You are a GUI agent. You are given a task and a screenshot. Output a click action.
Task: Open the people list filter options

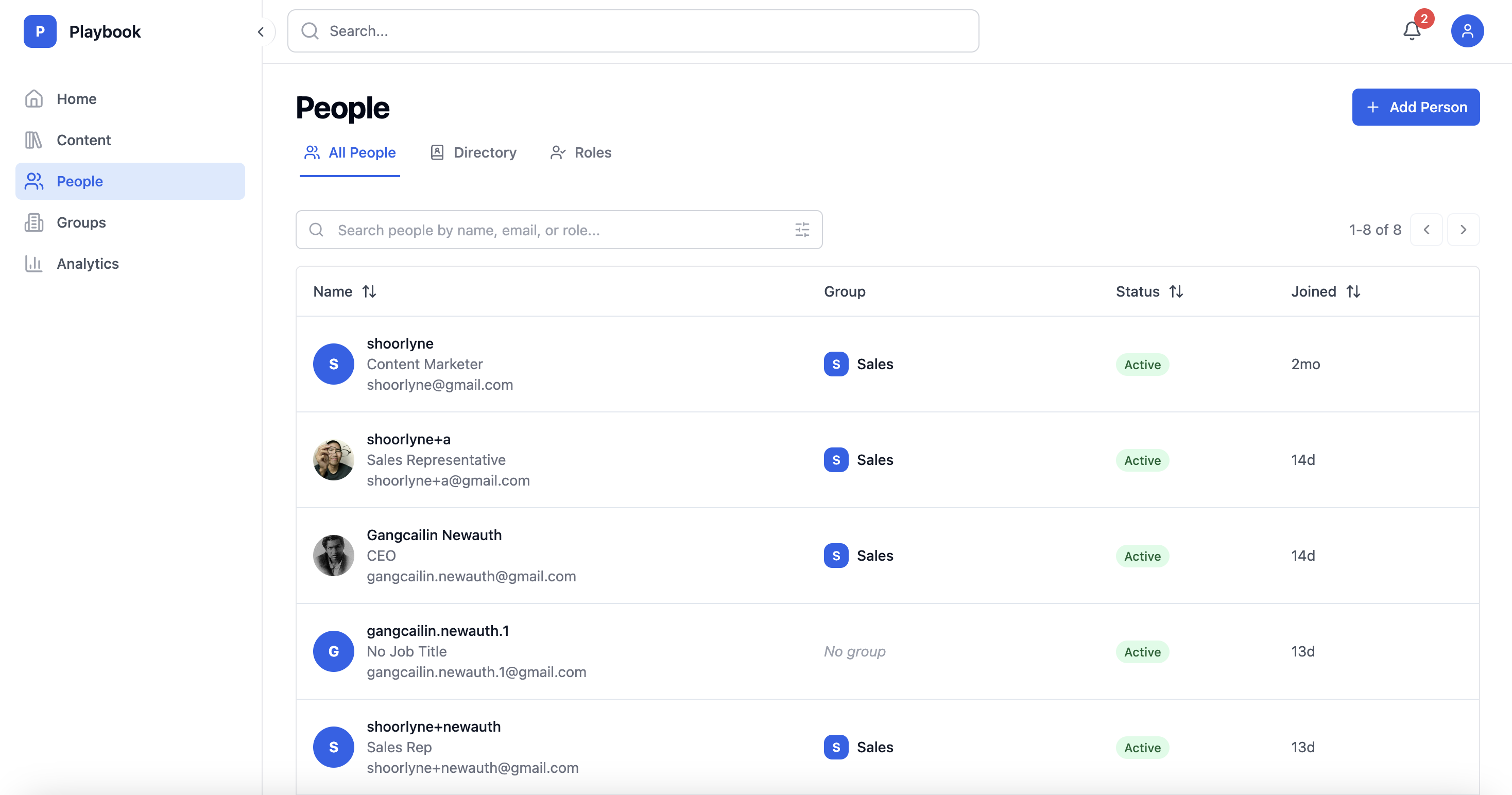click(x=802, y=230)
